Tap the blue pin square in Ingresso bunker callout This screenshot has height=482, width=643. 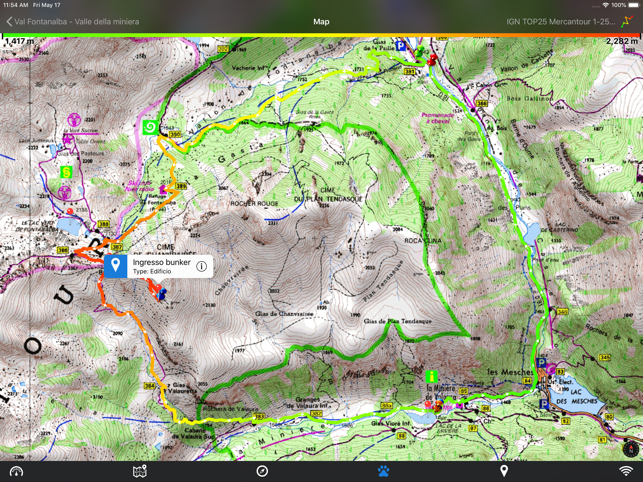[115, 266]
